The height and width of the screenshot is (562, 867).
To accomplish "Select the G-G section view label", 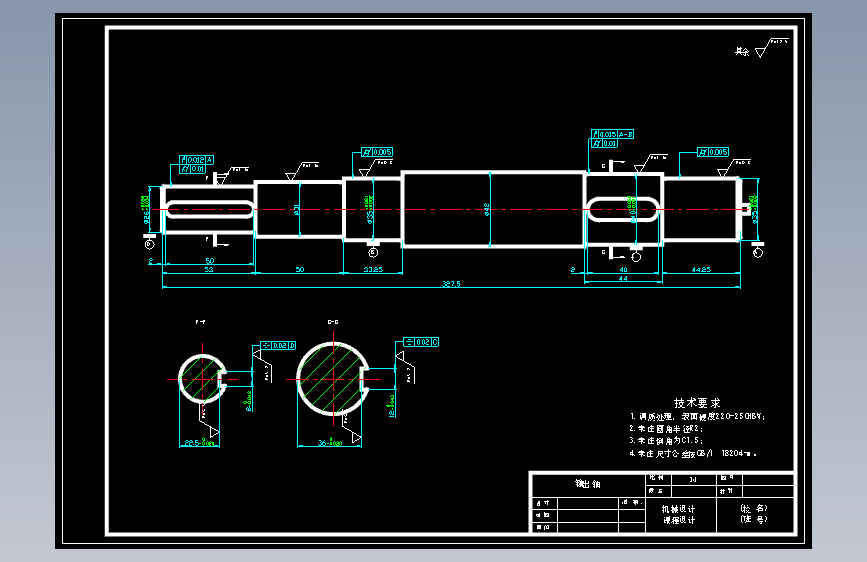I will coord(333,322).
